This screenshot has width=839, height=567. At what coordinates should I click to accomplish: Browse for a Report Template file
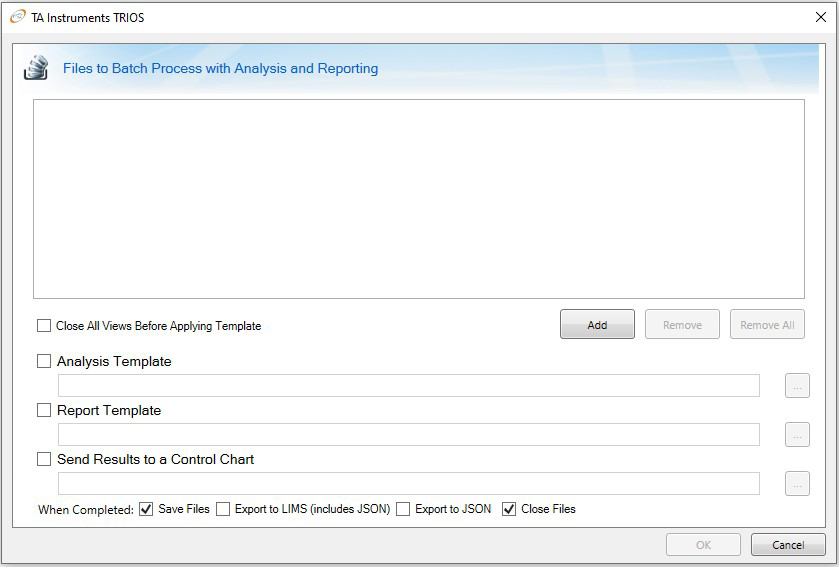[797, 434]
